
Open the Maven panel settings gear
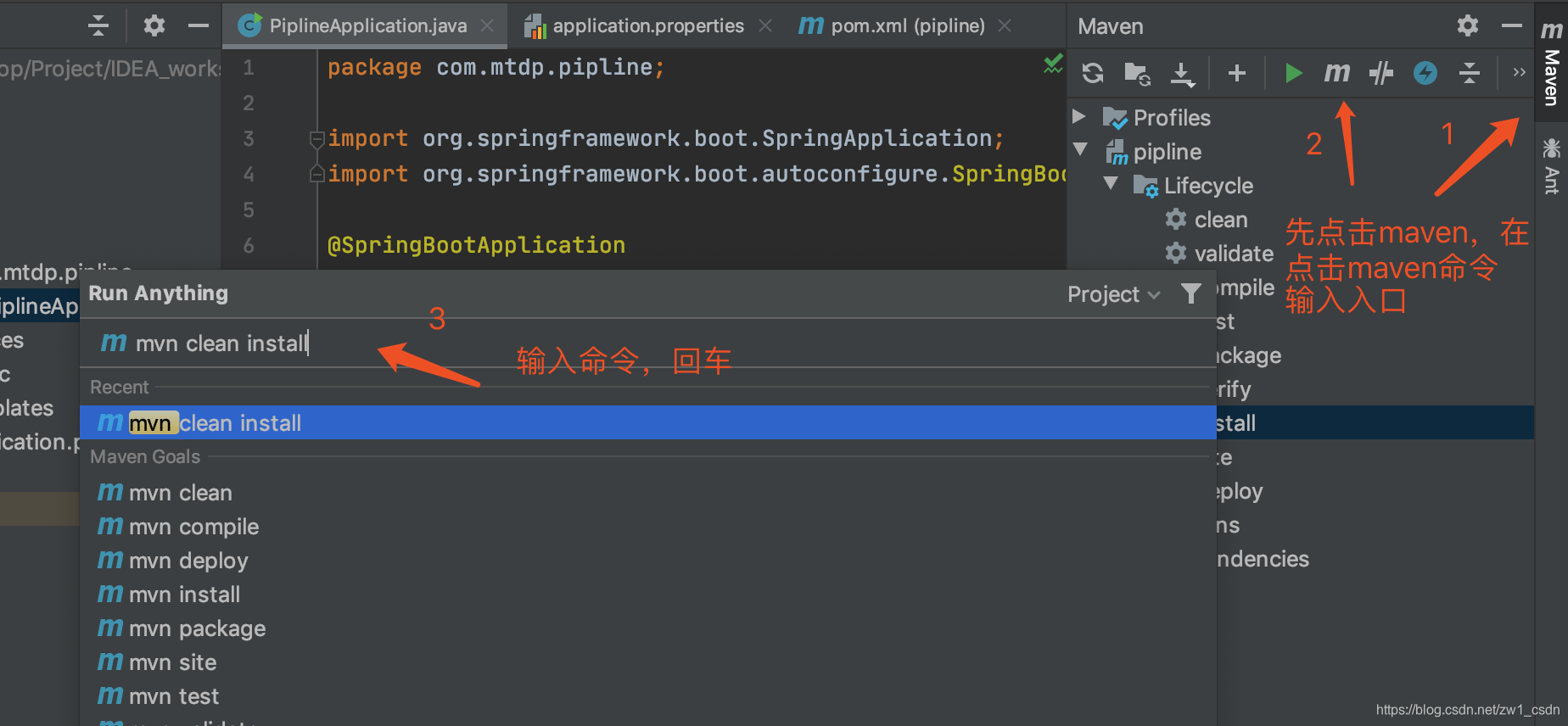point(1468,26)
